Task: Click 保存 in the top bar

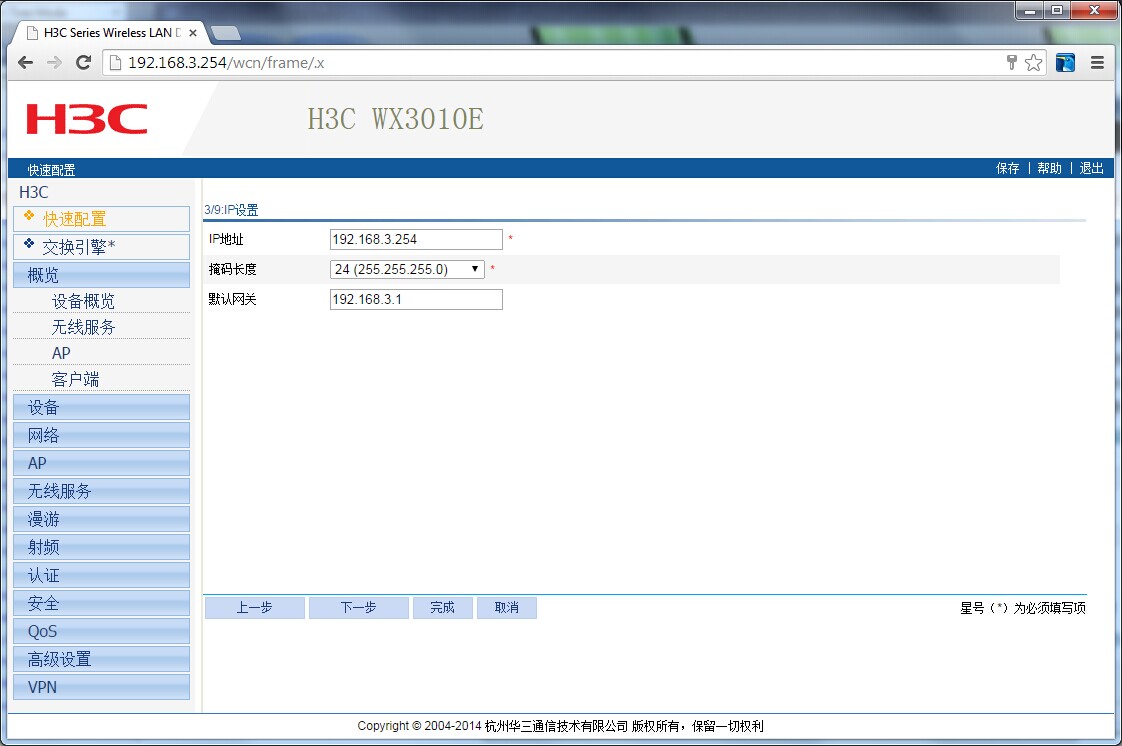Action: tap(1008, 168)
